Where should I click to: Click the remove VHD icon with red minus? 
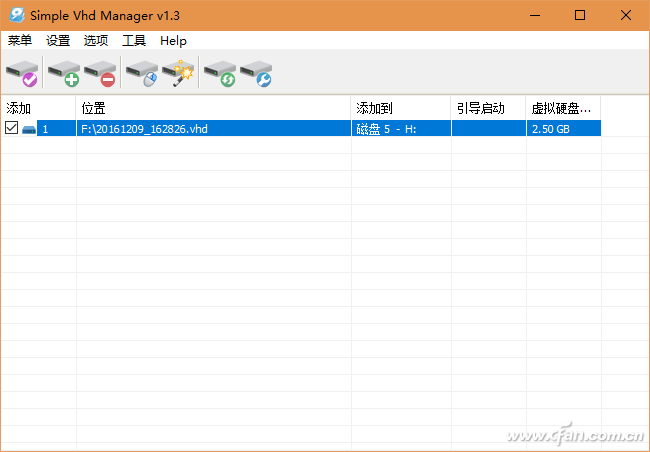coord(100,73)
